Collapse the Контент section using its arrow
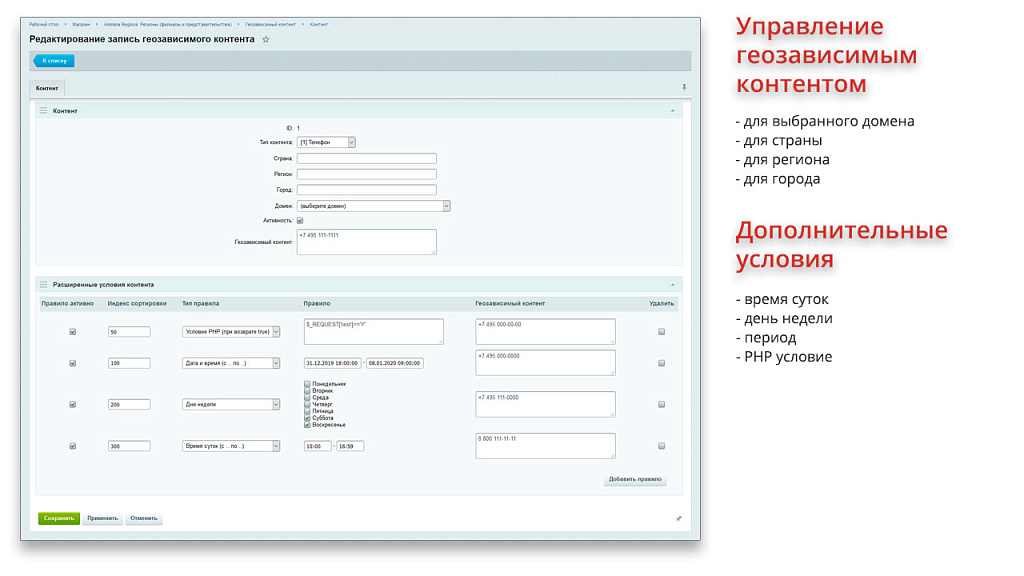The width and height of the screenshot is (1024, 576). [x=673, y=111]
